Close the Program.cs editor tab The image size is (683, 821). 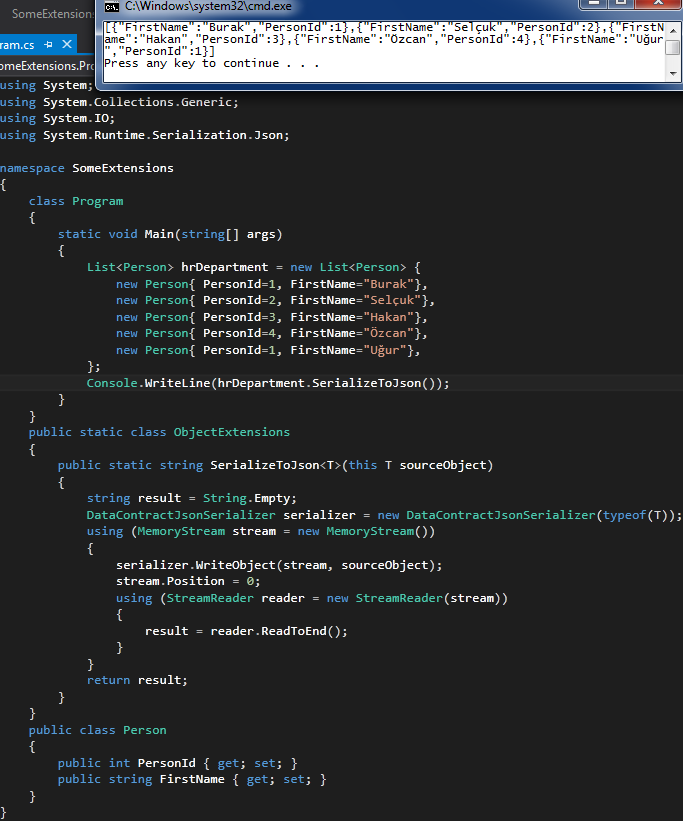click(x=66, y=45)
